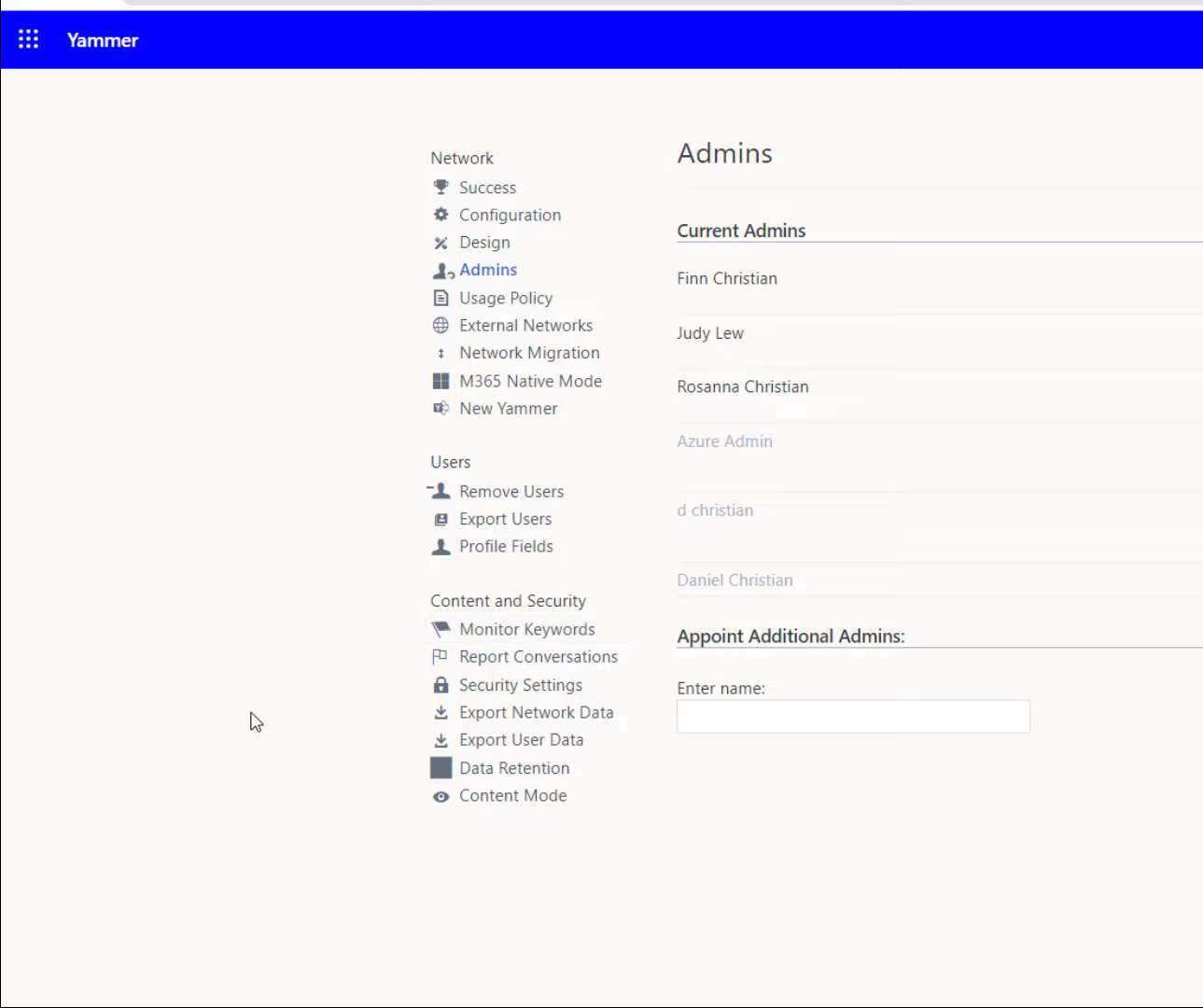
Task: Open the Export Users page
Action: (x=505, y=519)
